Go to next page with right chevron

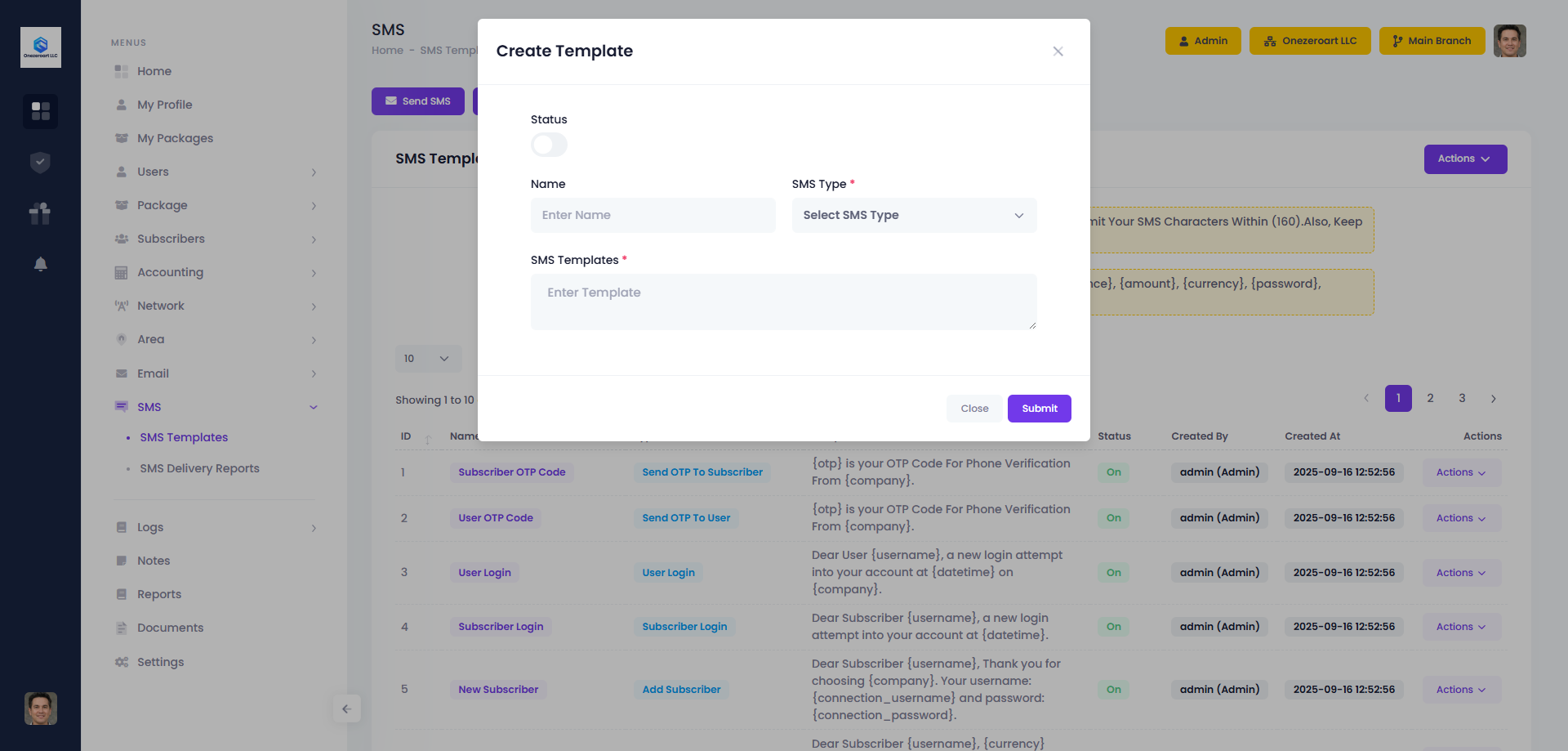(1493, 399)
